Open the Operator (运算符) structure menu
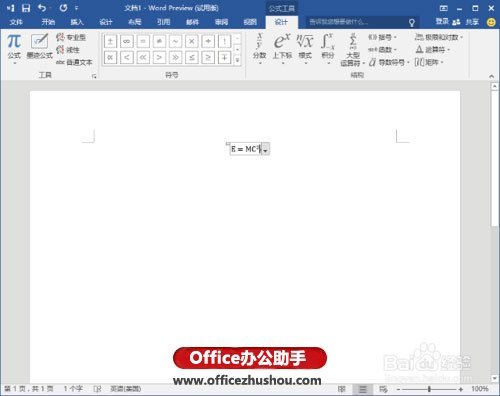 click(432, 50)
